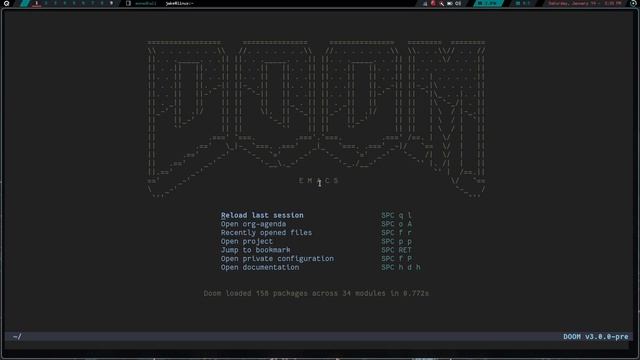This screenshot has height=360, width=640.
Task: Switch to workspace 1 in the top bar
Action: pyautogui.click(x=36, y=3)
